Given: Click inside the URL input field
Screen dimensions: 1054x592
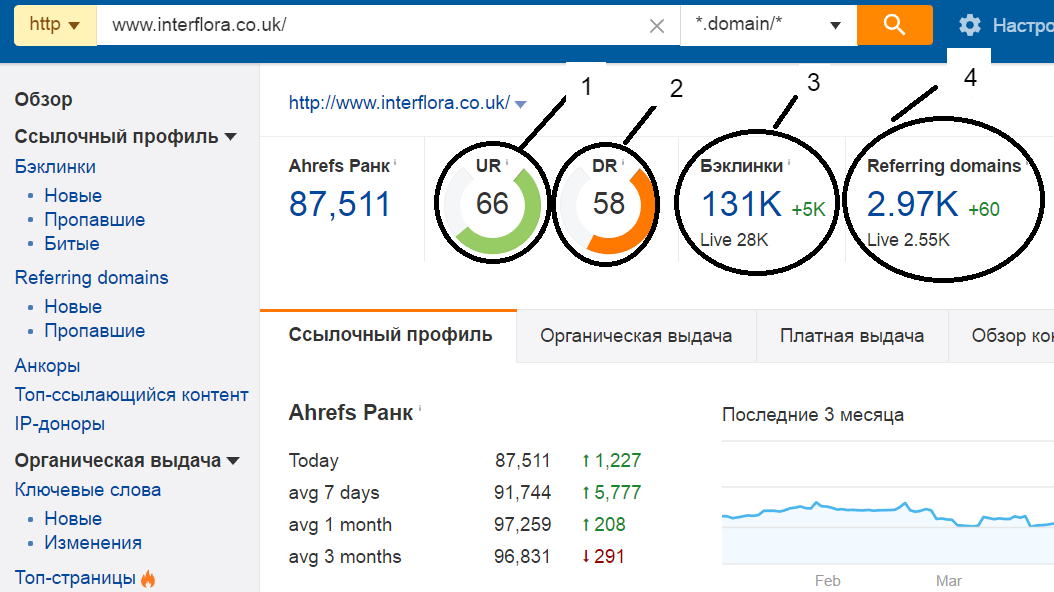Looking at the screenshot, I should click(x=380, y=25).
